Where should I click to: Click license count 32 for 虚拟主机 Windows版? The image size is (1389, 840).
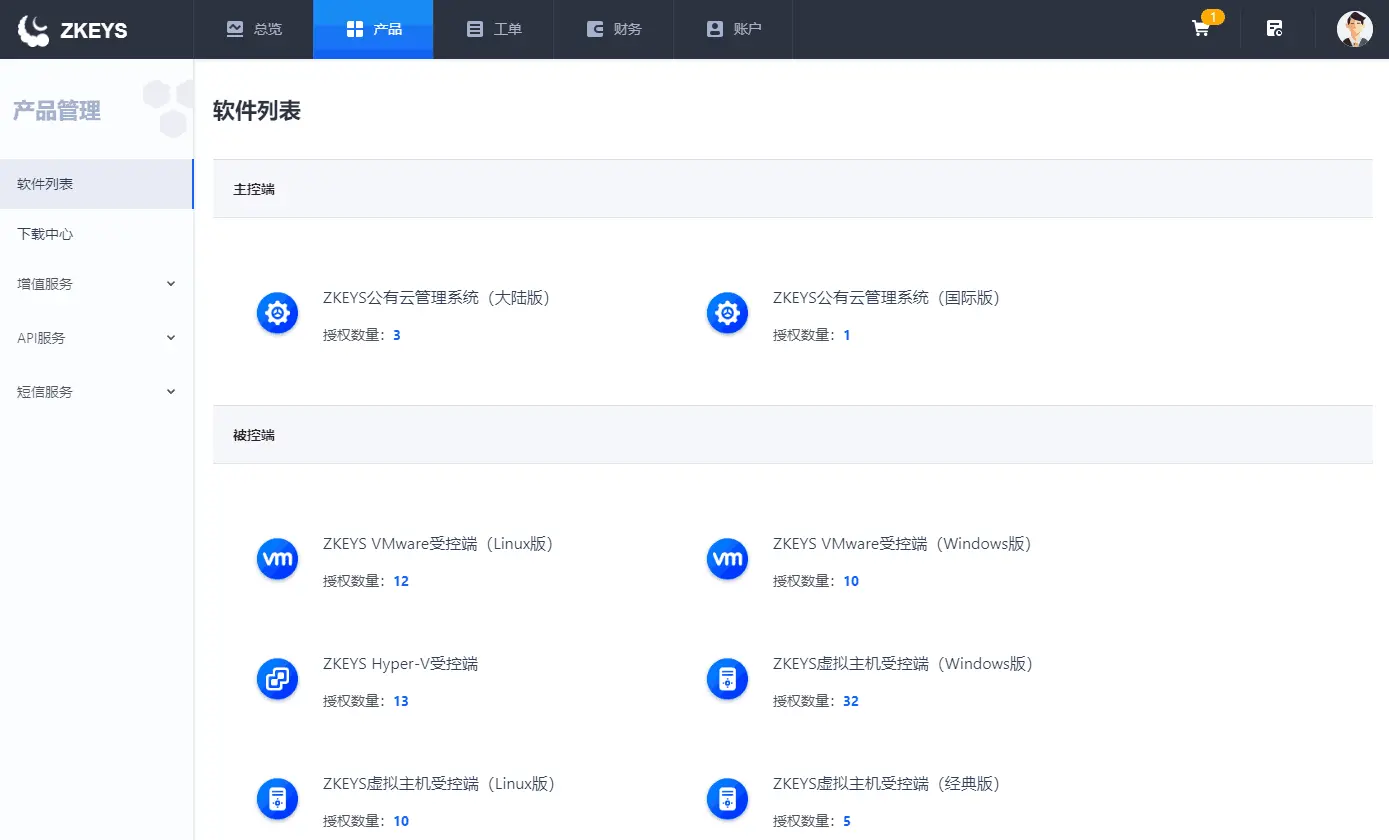851,701
